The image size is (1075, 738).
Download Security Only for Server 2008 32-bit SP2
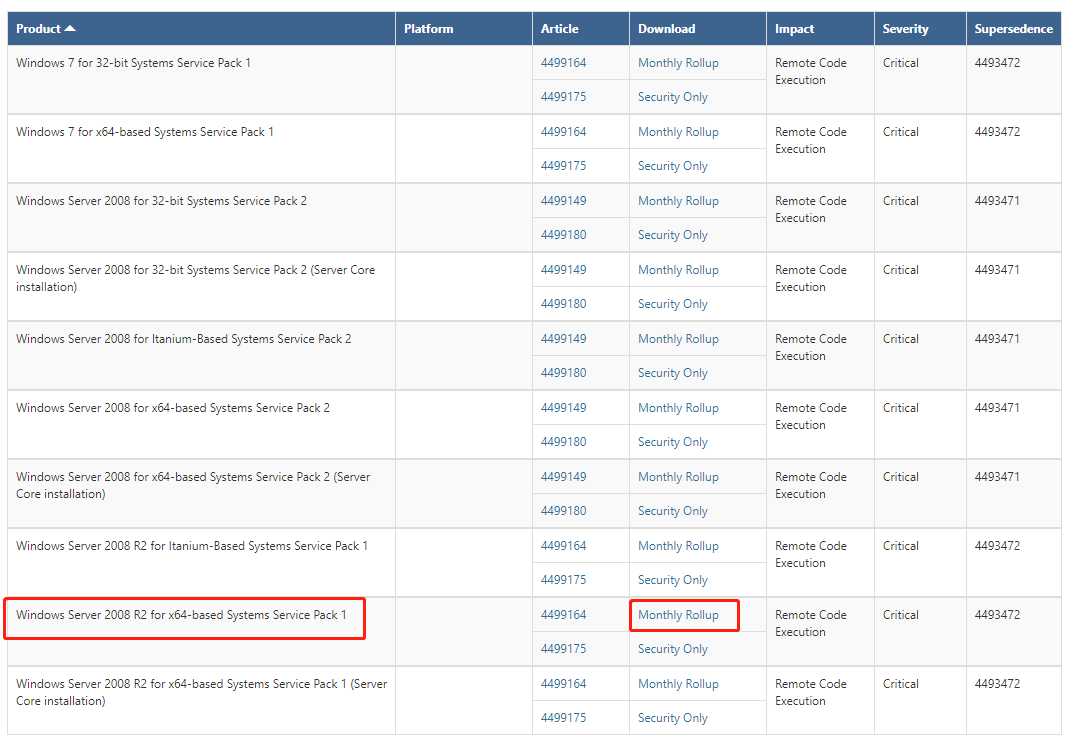point(673,235)
